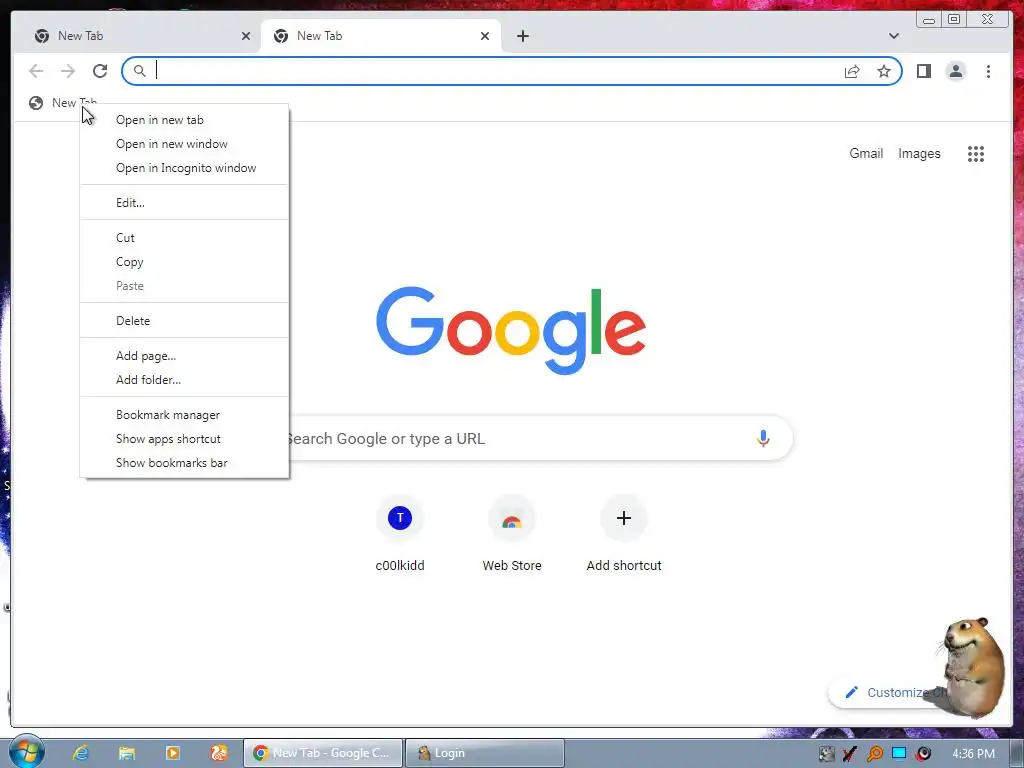Image resolution: width=1024 pixels, height=768 pixels.
Task: Click Delete in the context menu
Action: point(184,321)
